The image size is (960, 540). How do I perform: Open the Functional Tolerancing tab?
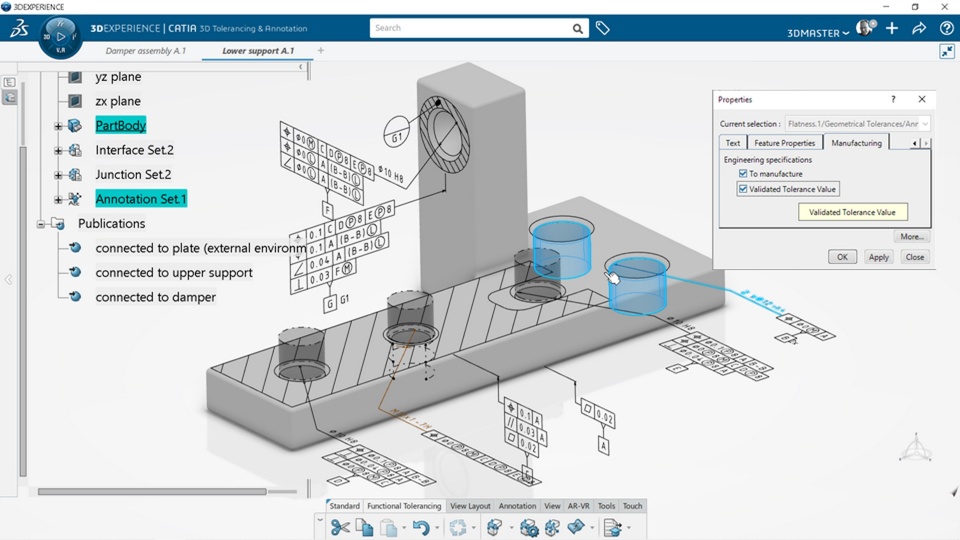pyautogui.click(x=404, y=506)
